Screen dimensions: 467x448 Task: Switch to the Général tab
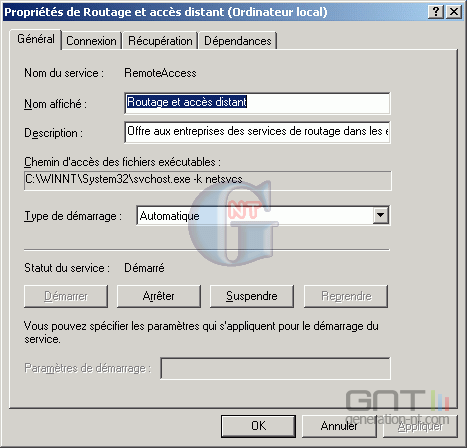tap(36, 39)
